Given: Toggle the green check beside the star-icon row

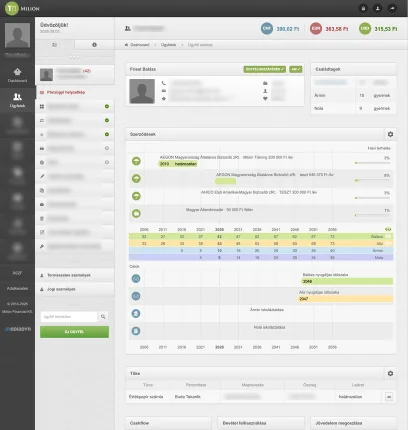Looking at the screenshot, I should pos(107,134).
